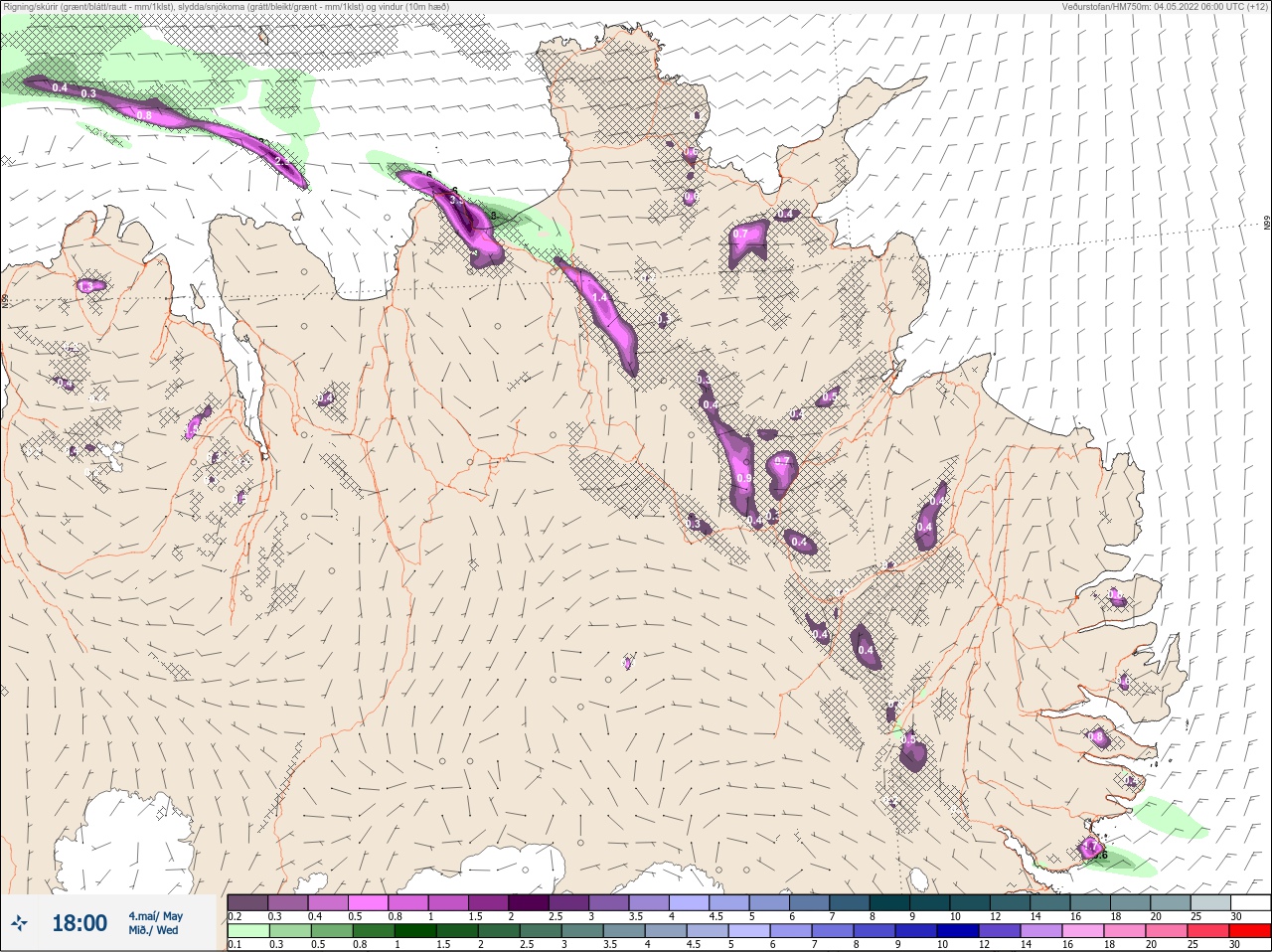
Task: Click the '0.6' precipitation value near southeast coast
Action: pos(1100,854)
